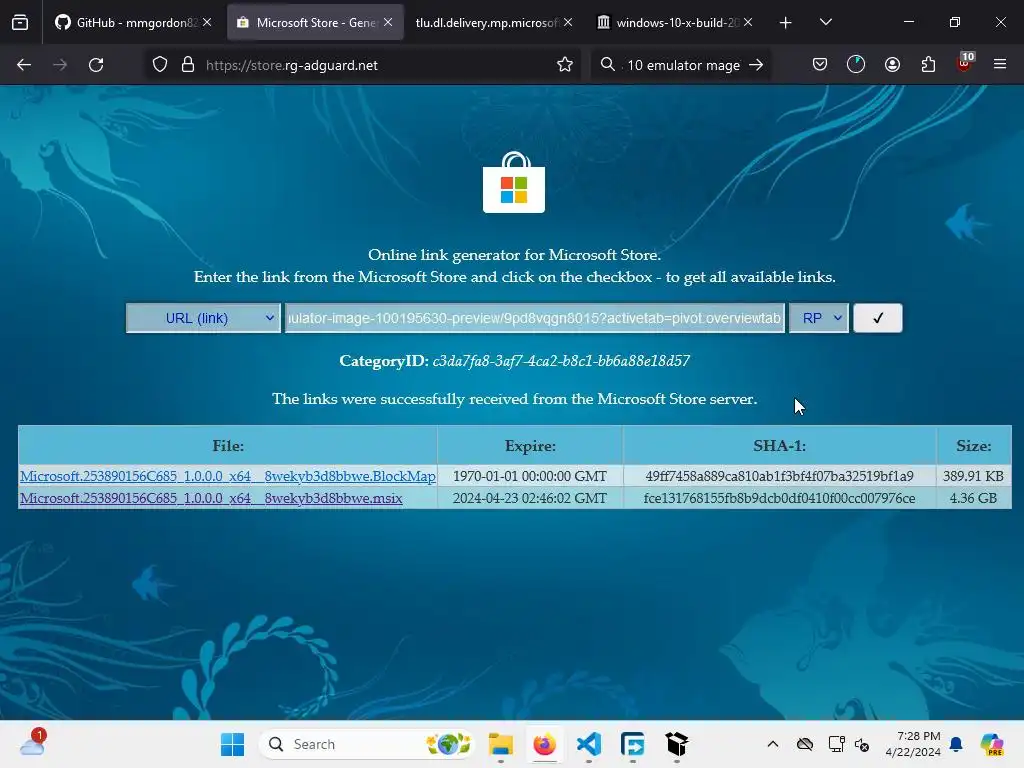Select the 4.36 GB size cell
Image resolution: width=1024 pixels, height=768 pixels.
pyautogui.click(x=973, y=498)
